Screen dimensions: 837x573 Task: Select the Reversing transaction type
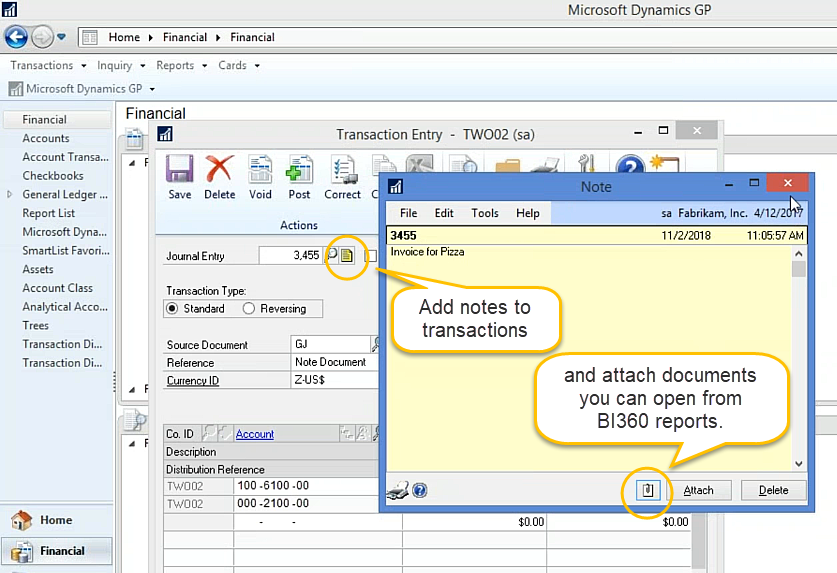pyautogui.click(x=249, y=309)
